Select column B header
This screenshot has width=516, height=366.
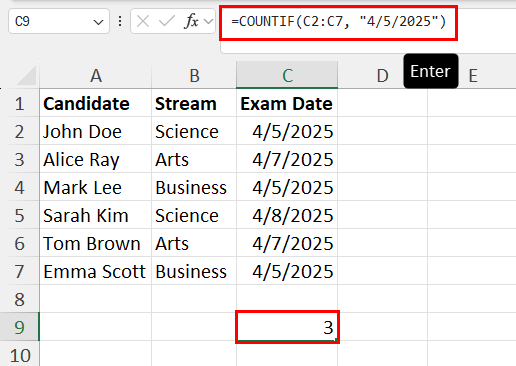click(194, 75)
